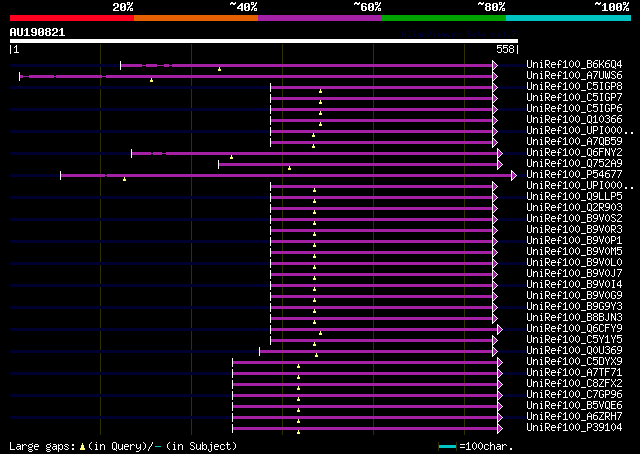Viewport: 640px width, 454px height.
Task: Click the UniRef100_B8BJN3 hit name
Action: pyautogui.click(x=574, y=318)
